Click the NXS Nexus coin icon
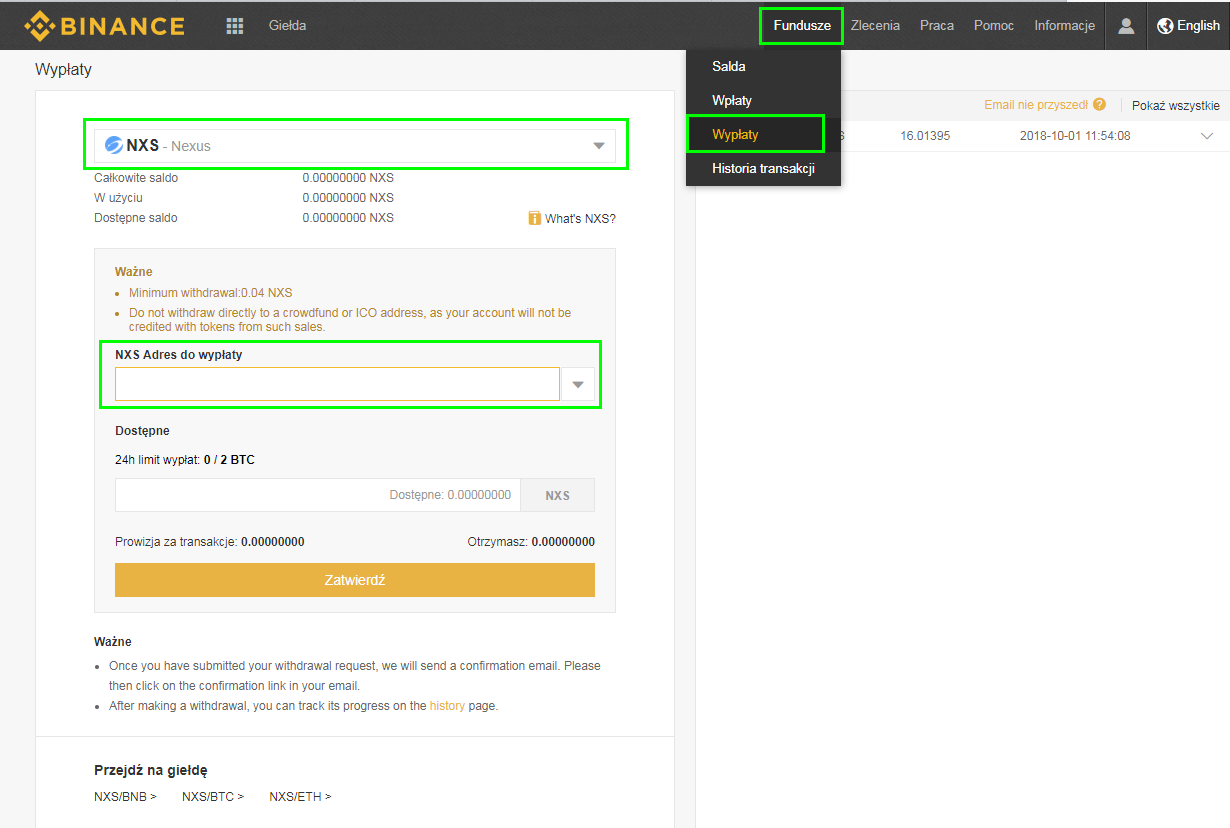1230x828 pixels. pos(114,146)
